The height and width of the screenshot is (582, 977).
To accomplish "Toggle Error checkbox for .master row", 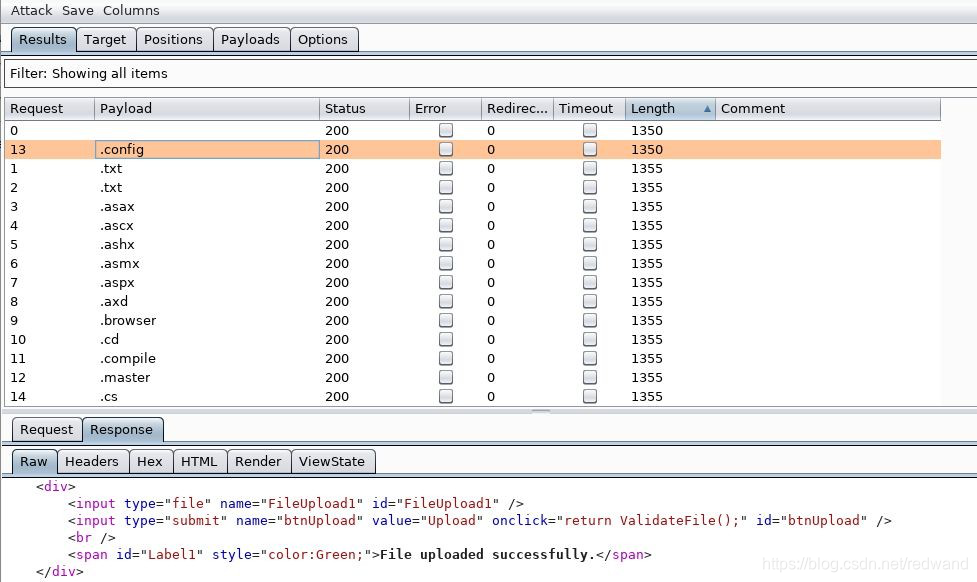I will click(446, 377).
